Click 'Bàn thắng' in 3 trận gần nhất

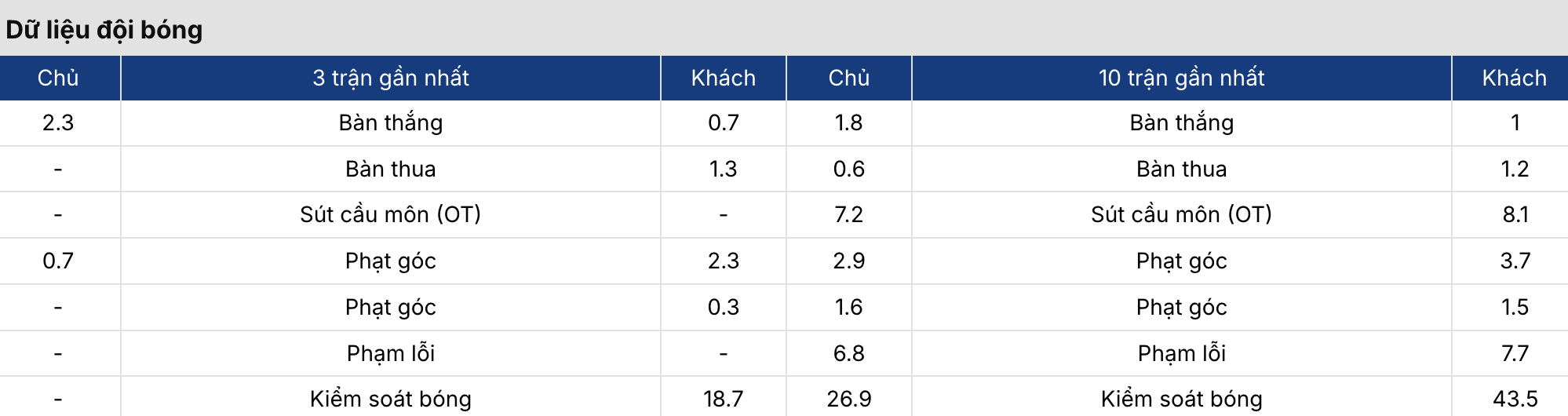391,122
